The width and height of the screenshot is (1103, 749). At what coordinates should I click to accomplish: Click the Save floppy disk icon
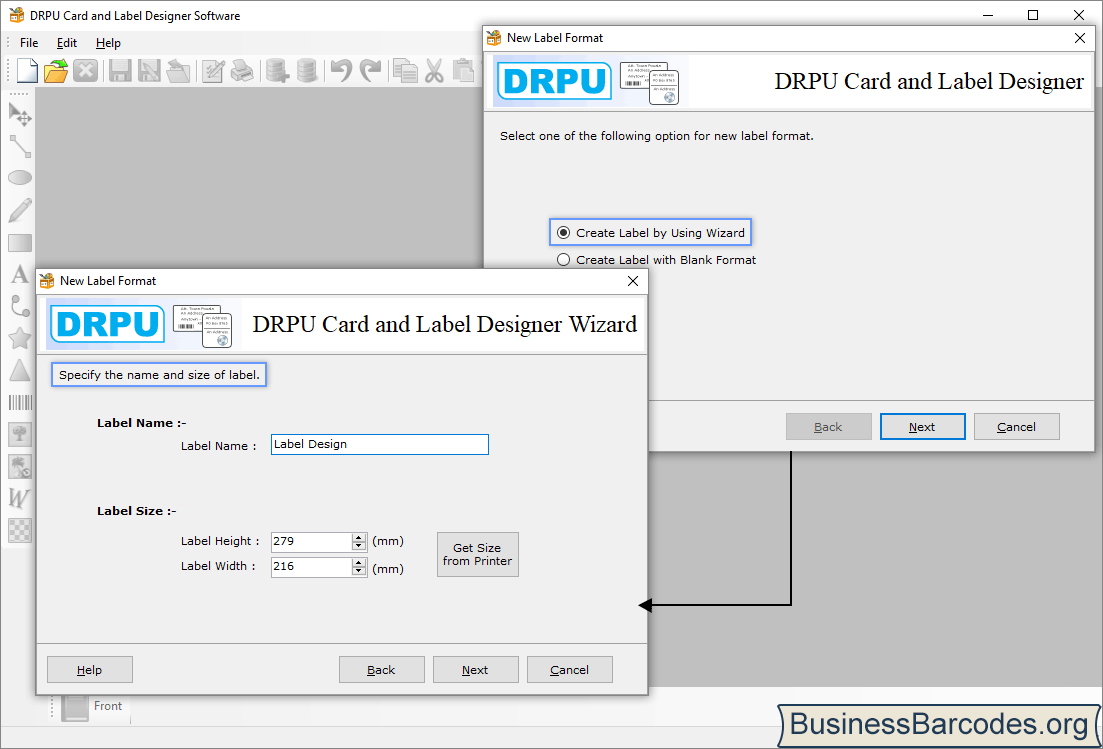pyautogui.click(x=120, y=70)
